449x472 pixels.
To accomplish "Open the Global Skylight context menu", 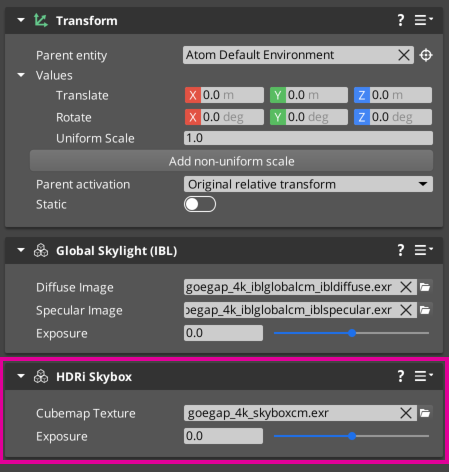I will [423, 250].
